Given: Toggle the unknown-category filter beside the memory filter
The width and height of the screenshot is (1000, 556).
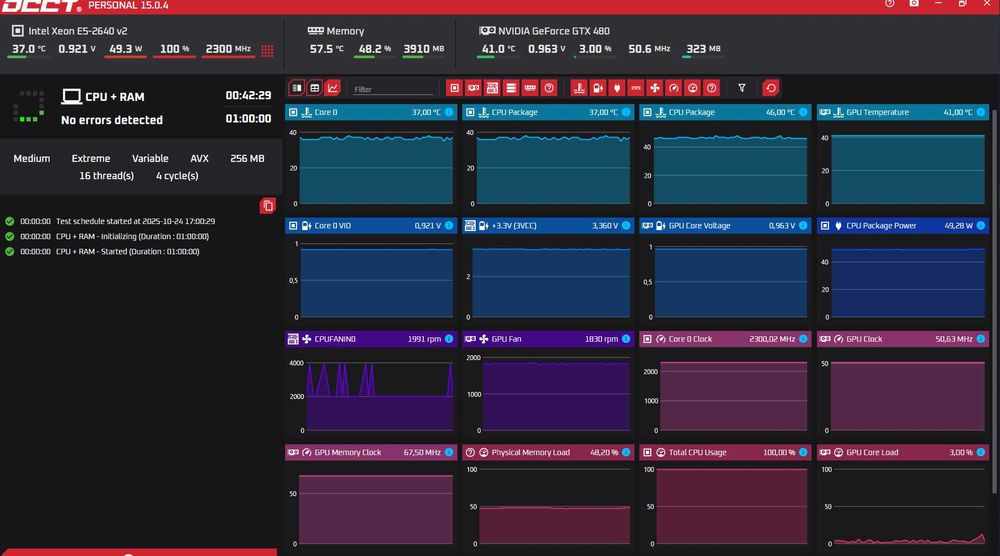Looking at the screenshot, I should 549,88.
